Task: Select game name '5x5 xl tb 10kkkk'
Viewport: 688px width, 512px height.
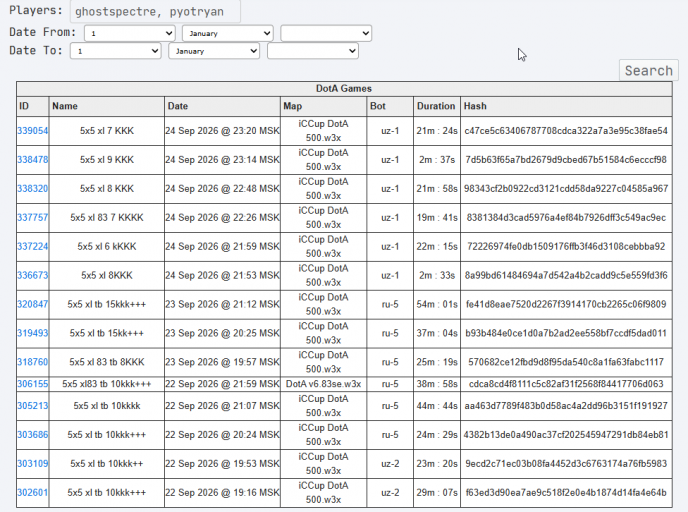Action: [x=107, y=406]
